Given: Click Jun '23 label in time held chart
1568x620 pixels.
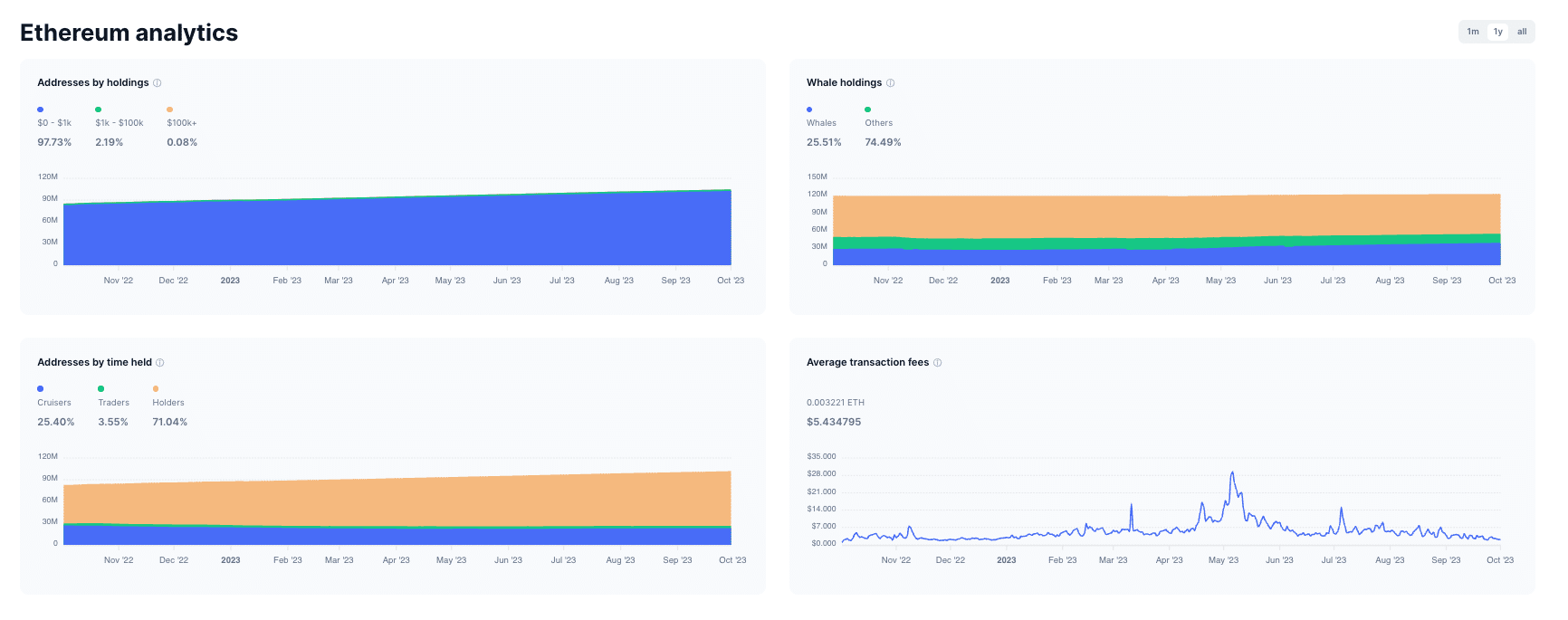Looking at the screenshot, I should coord(508,560).
